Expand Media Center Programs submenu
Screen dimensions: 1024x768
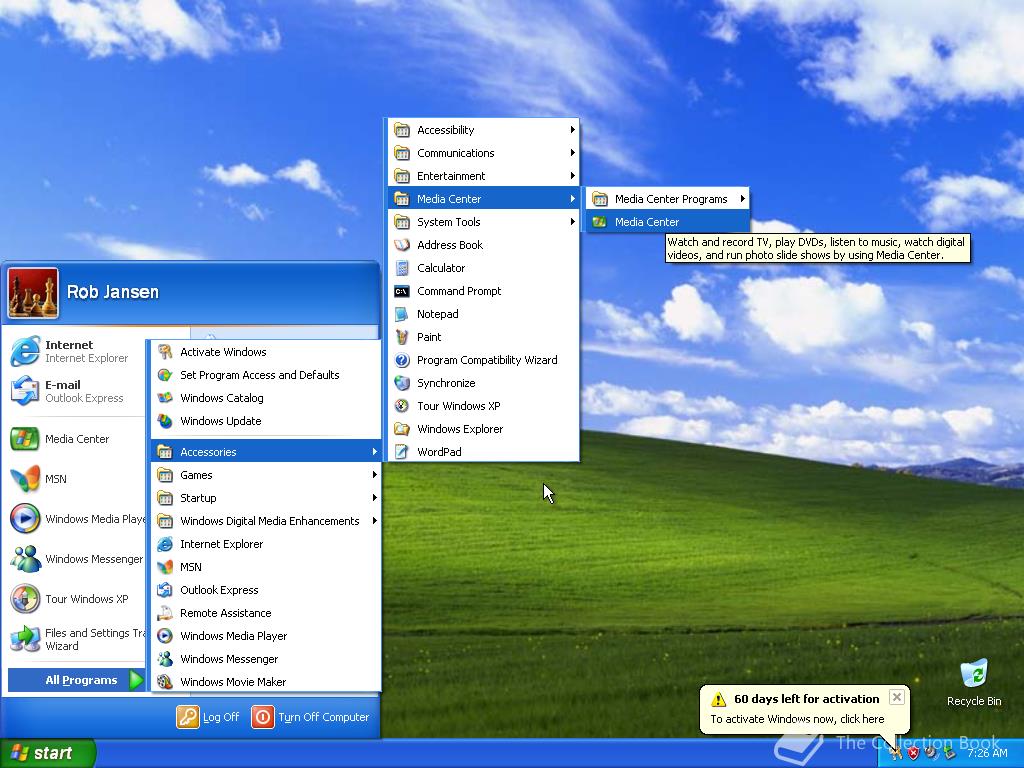click(x=667, y=199)
